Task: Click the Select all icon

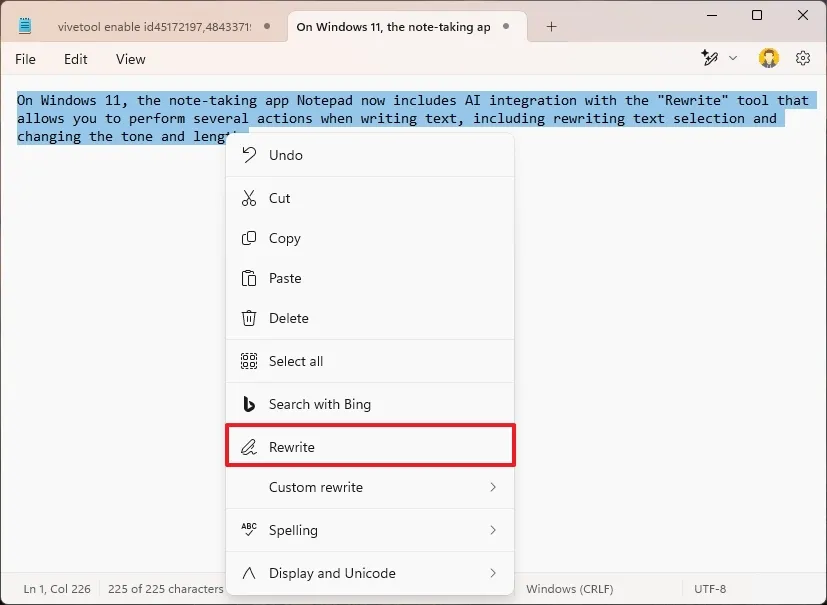Action: (248, 361)
